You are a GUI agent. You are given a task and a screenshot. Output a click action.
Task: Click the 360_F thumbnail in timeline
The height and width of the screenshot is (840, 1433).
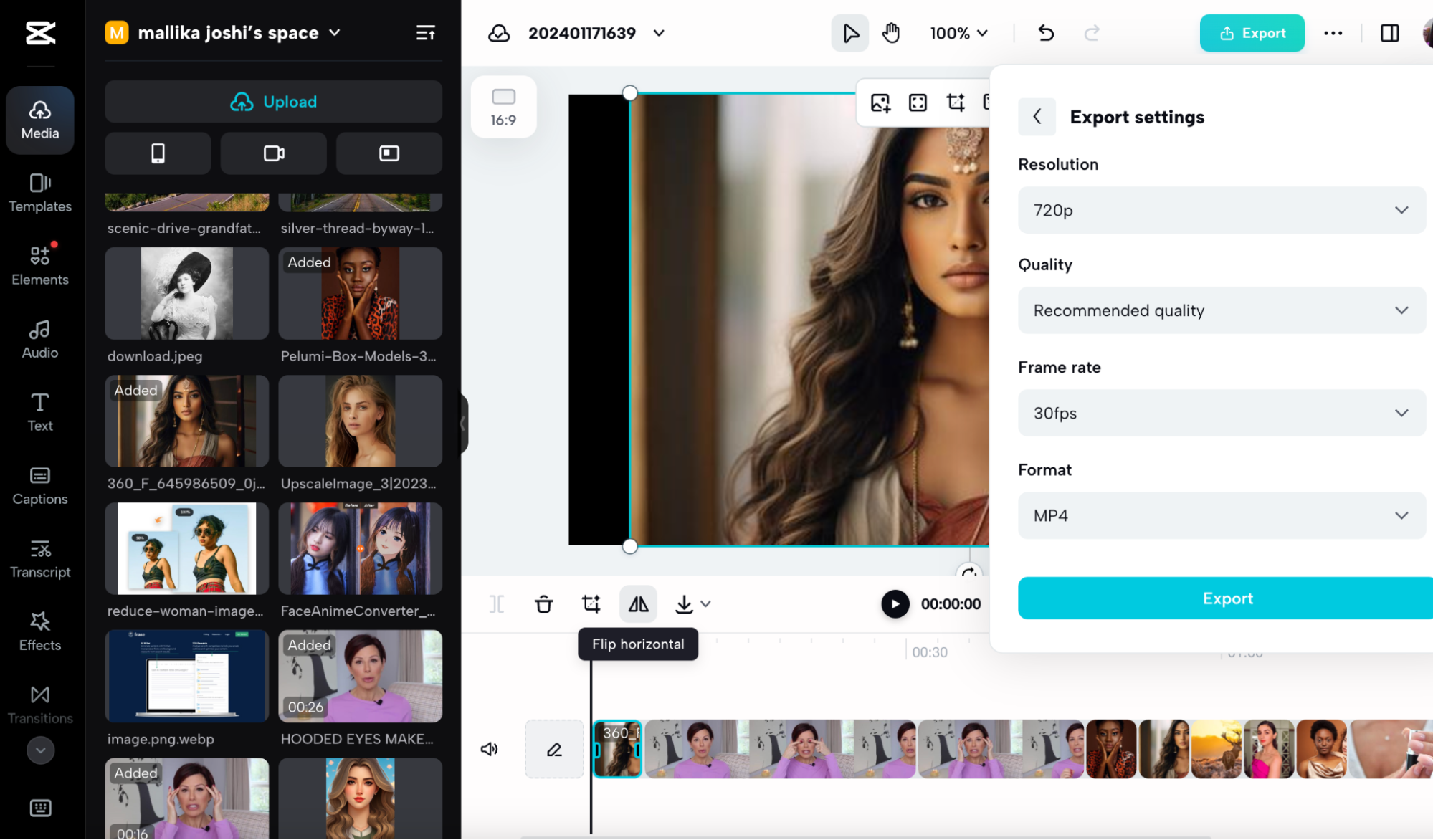point(617,747)
